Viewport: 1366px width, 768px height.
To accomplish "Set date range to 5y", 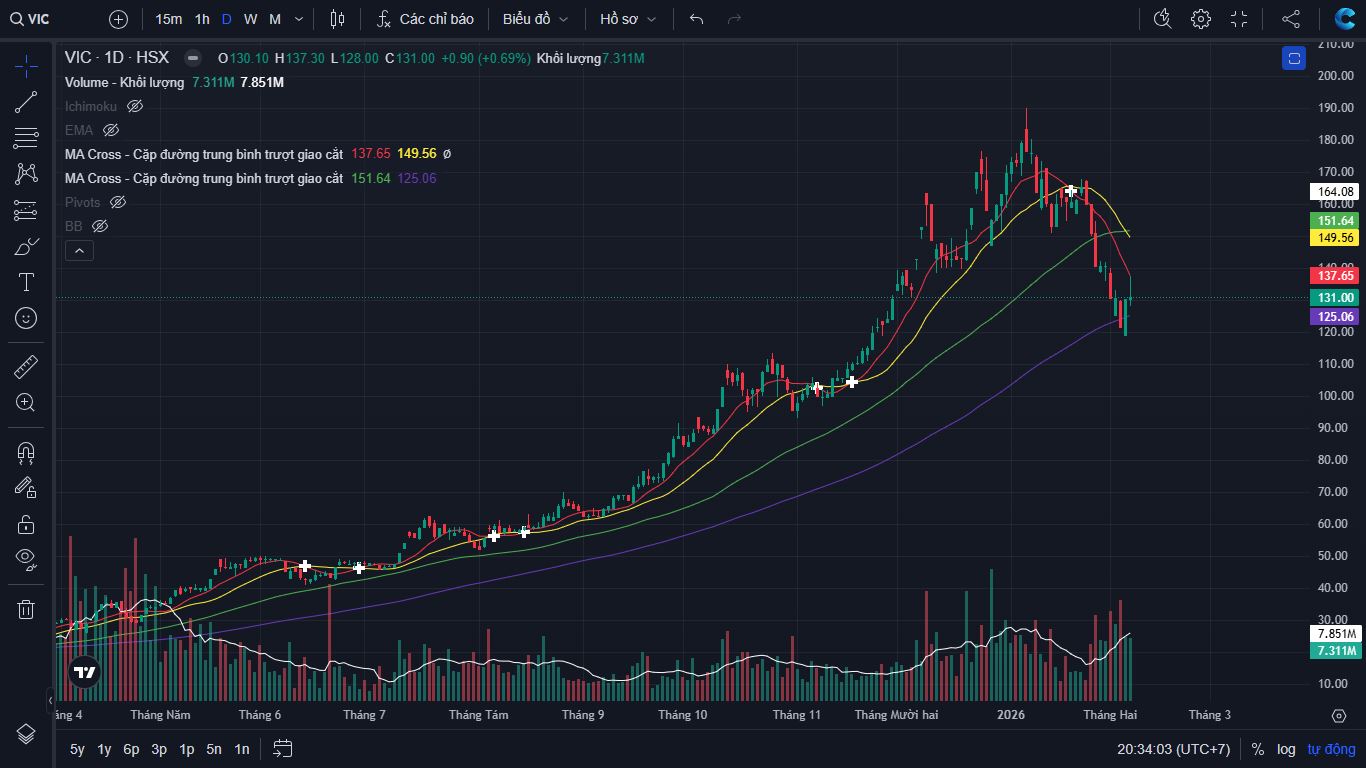I will (x=77, y=749).
